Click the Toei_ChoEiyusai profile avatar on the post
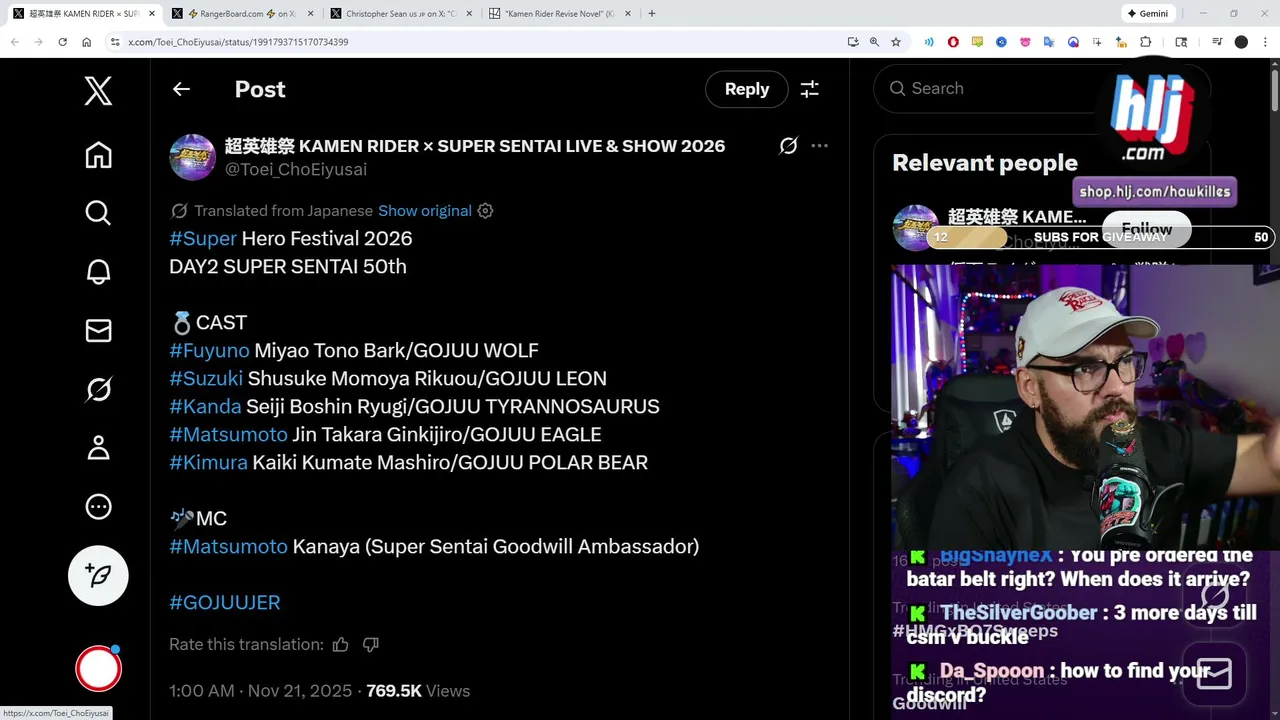Image resolution: width=1280 pixels, height=720 pixels. pos(192,157)
